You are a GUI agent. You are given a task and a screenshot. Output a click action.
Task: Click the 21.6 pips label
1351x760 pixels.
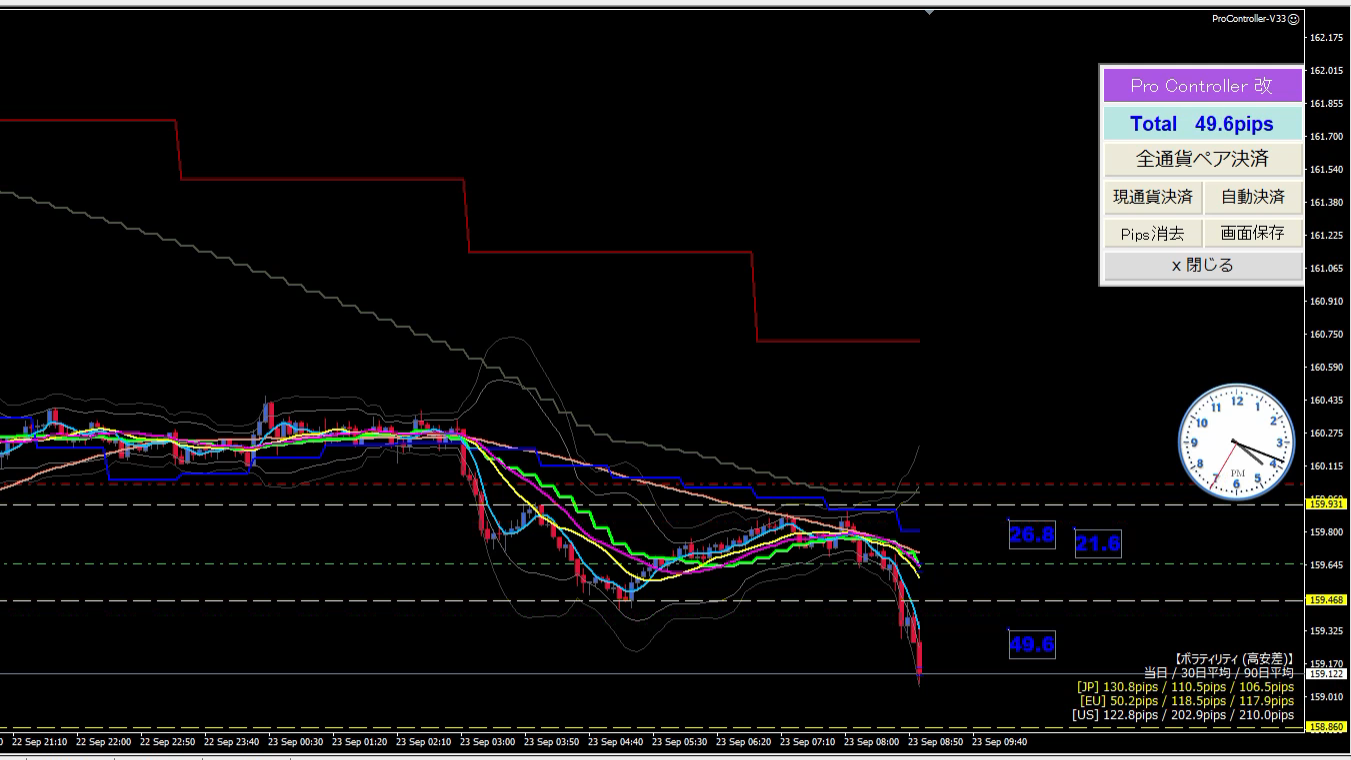click(1098, 544)
